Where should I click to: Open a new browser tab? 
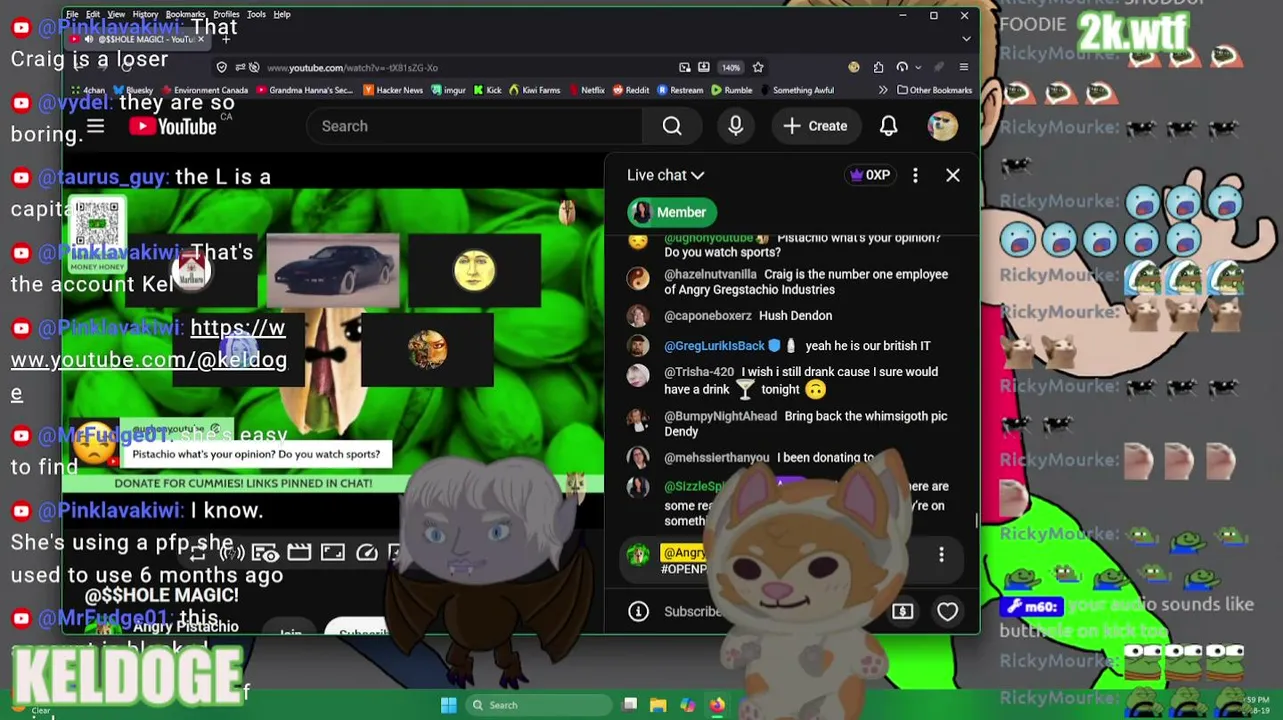point(226,39)
